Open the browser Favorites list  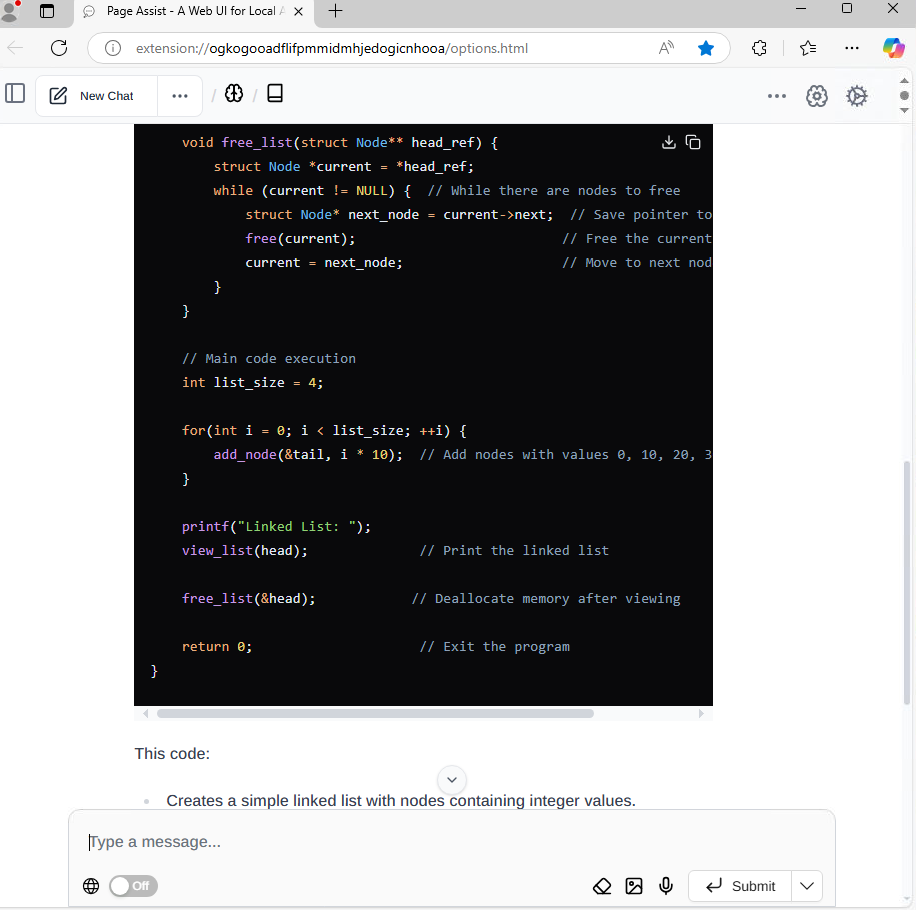pos(808,48)
